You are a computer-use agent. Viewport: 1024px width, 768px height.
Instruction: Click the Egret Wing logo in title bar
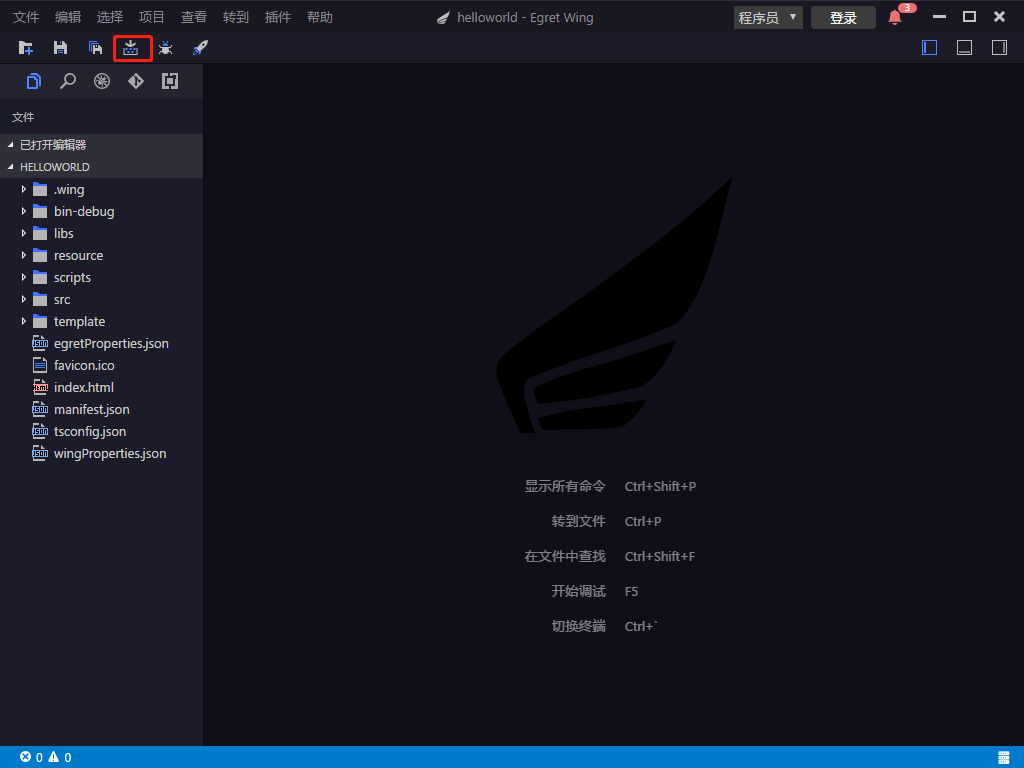[443, 18]
